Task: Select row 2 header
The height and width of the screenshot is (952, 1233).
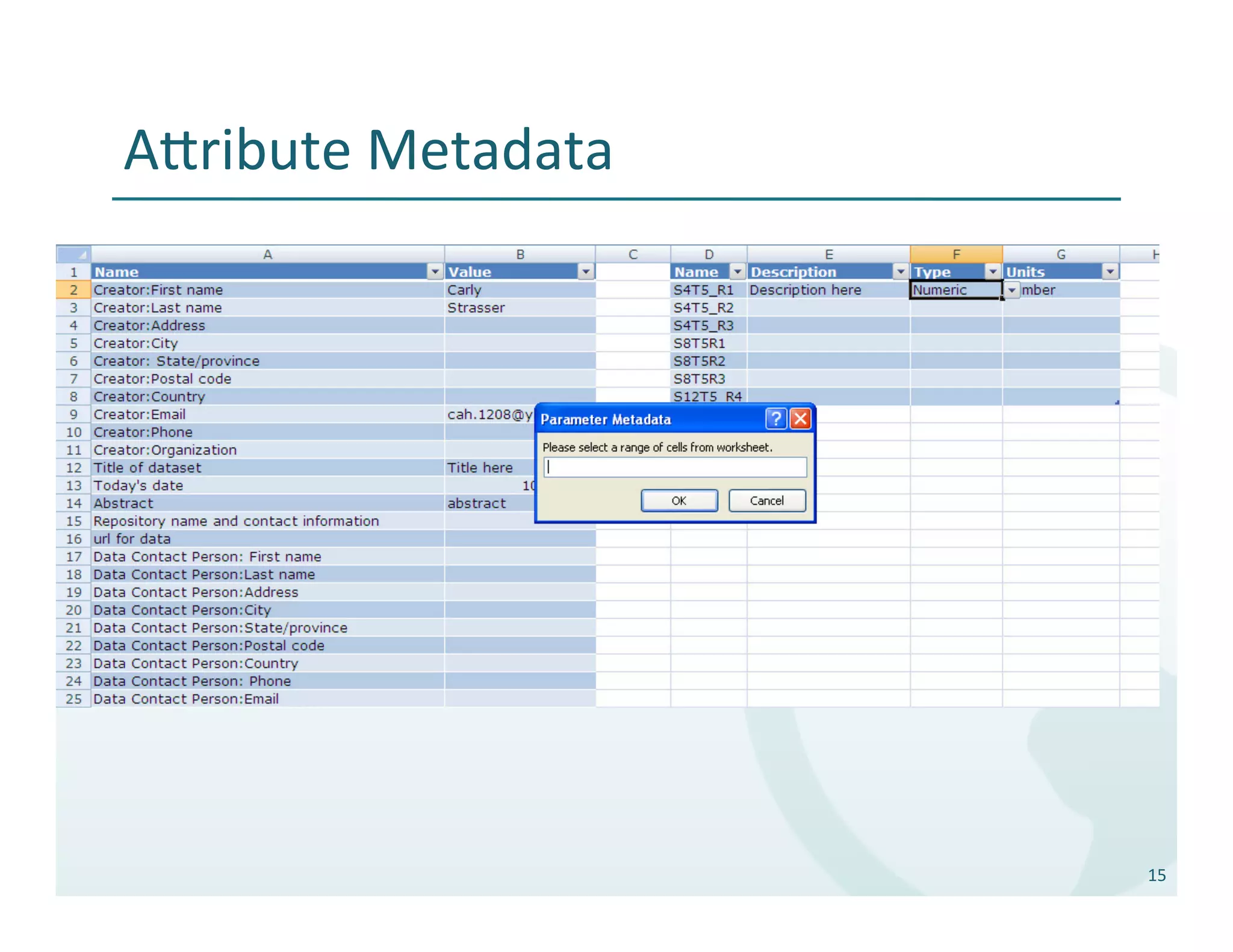Action: 73,290
